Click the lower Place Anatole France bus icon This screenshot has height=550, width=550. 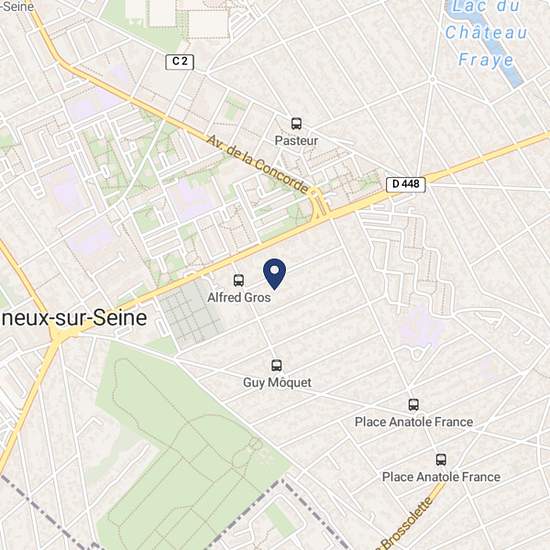[x=441, y=460]
